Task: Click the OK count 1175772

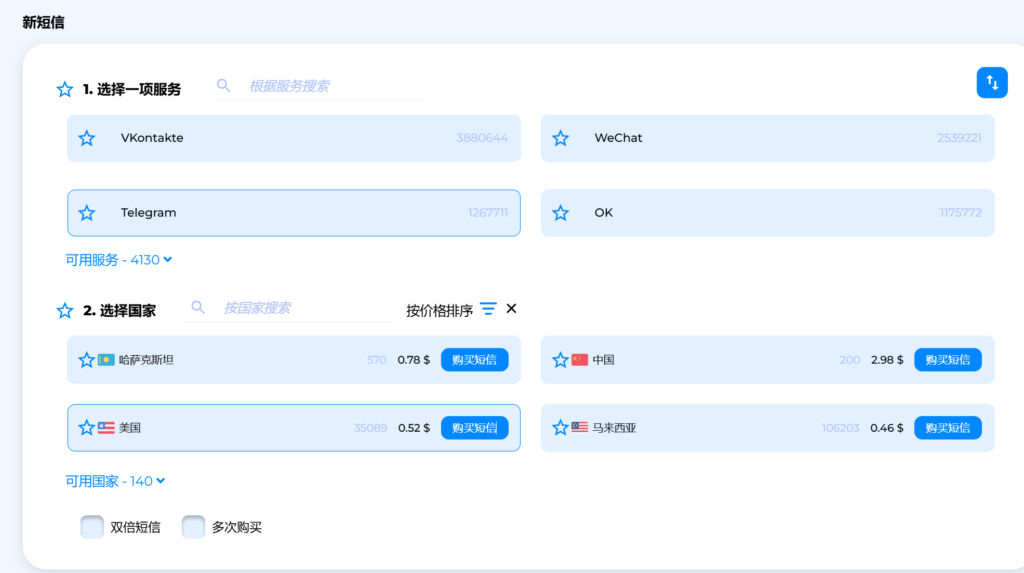Action: click(x=961, y=213)
